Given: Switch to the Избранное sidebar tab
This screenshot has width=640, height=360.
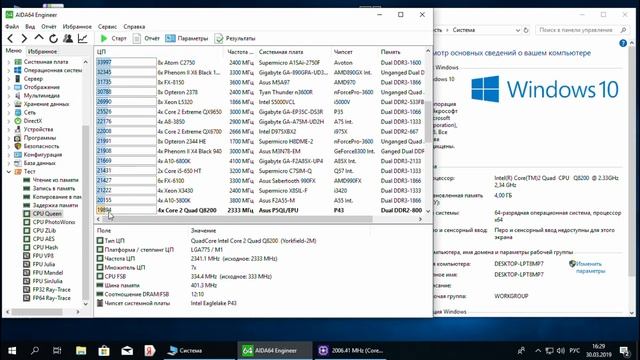Looking at the screenshot, I should click(x=42, y=51).
